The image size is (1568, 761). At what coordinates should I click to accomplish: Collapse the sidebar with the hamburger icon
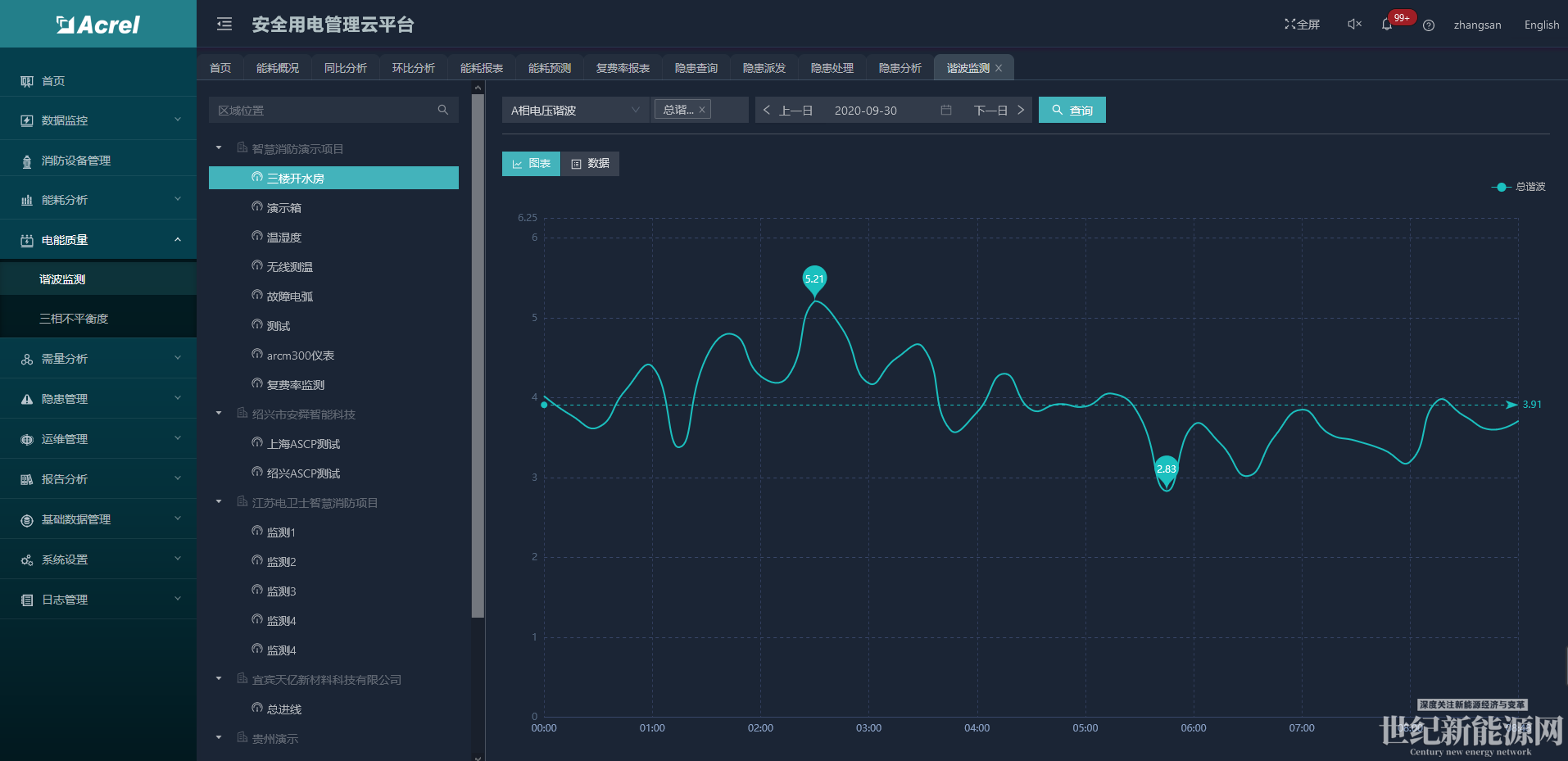tap(224, 25)
